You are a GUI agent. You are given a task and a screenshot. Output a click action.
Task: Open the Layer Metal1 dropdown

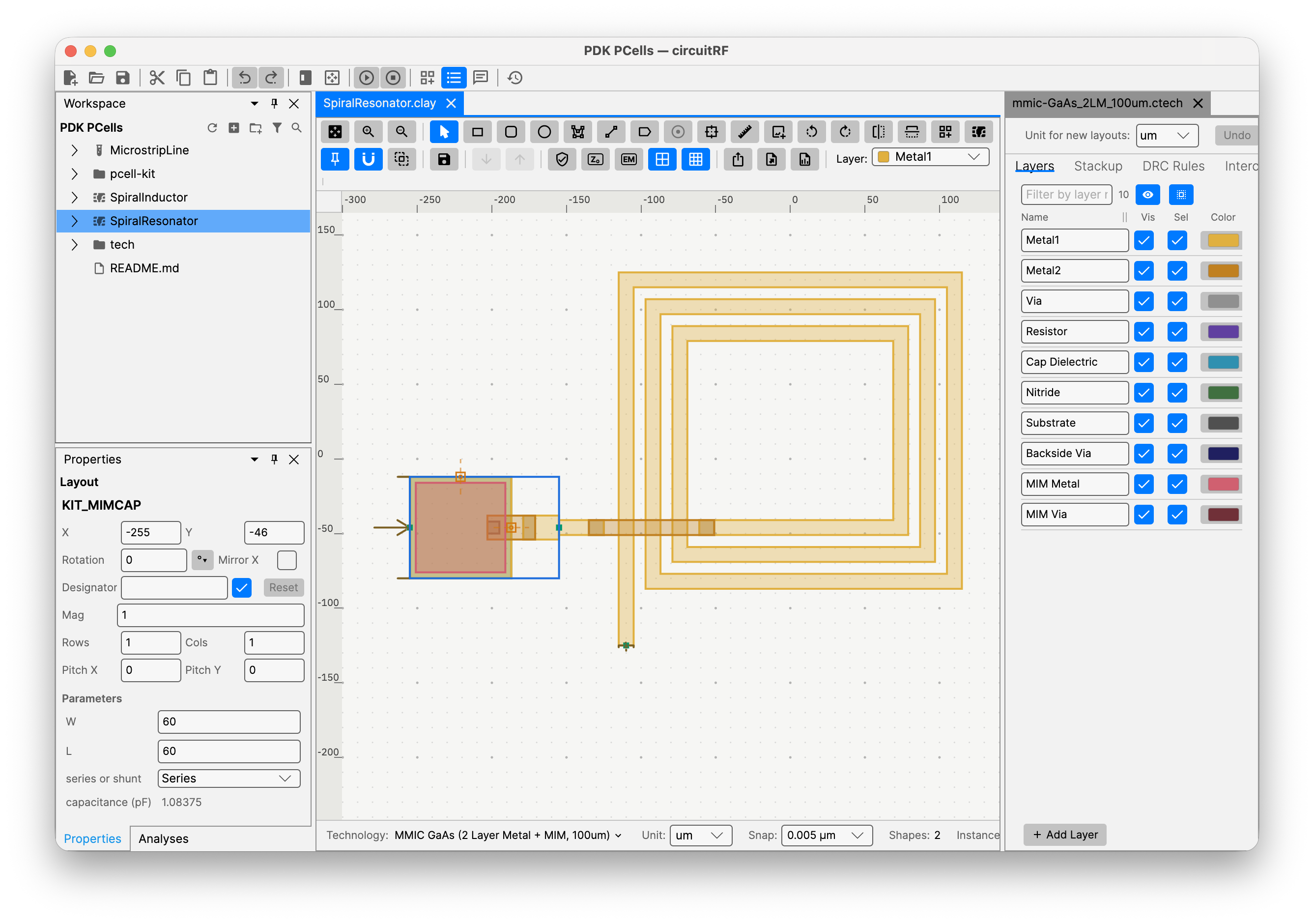click(x=931, y=157)
